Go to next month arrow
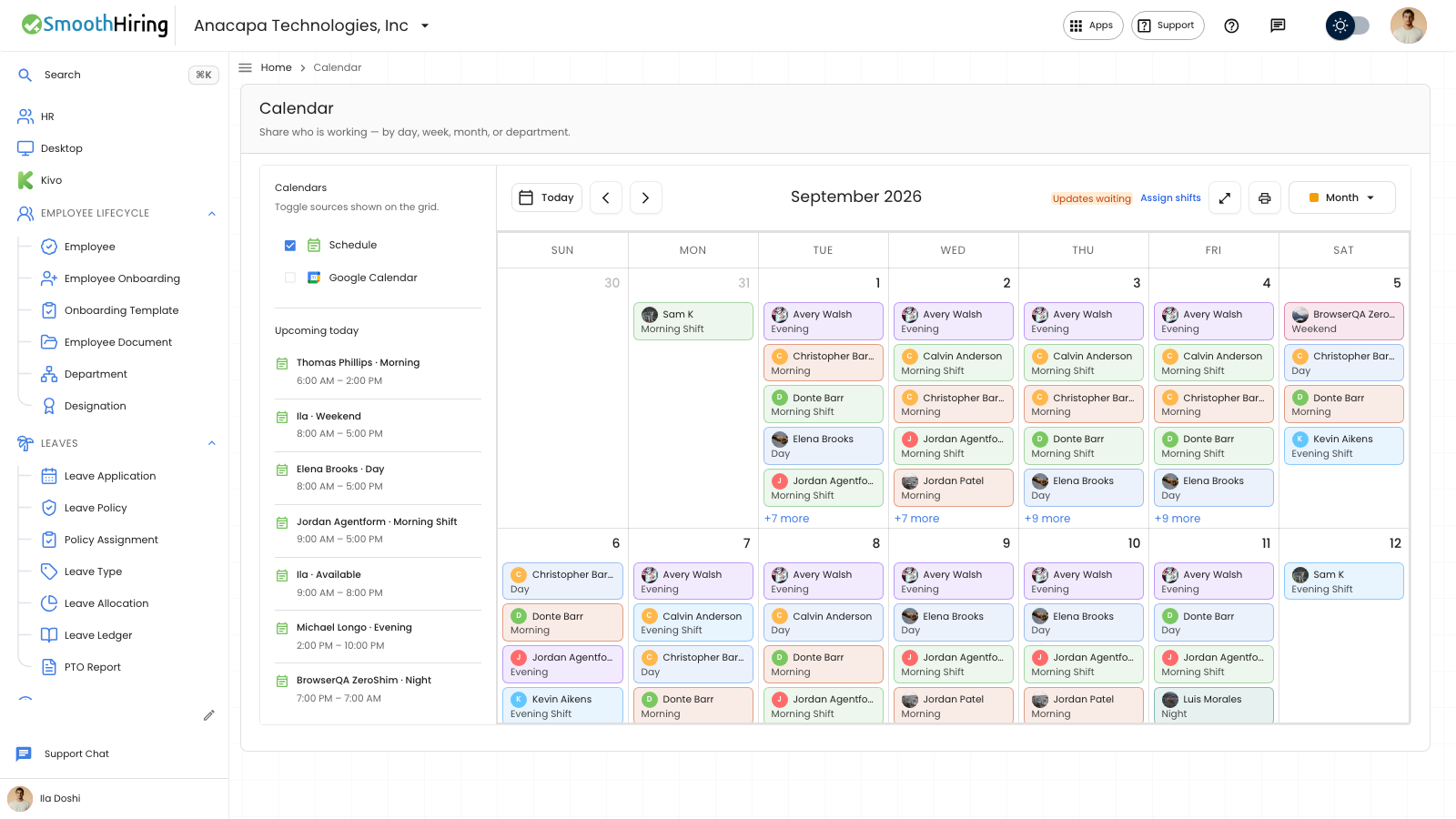 tap(645, 197)
